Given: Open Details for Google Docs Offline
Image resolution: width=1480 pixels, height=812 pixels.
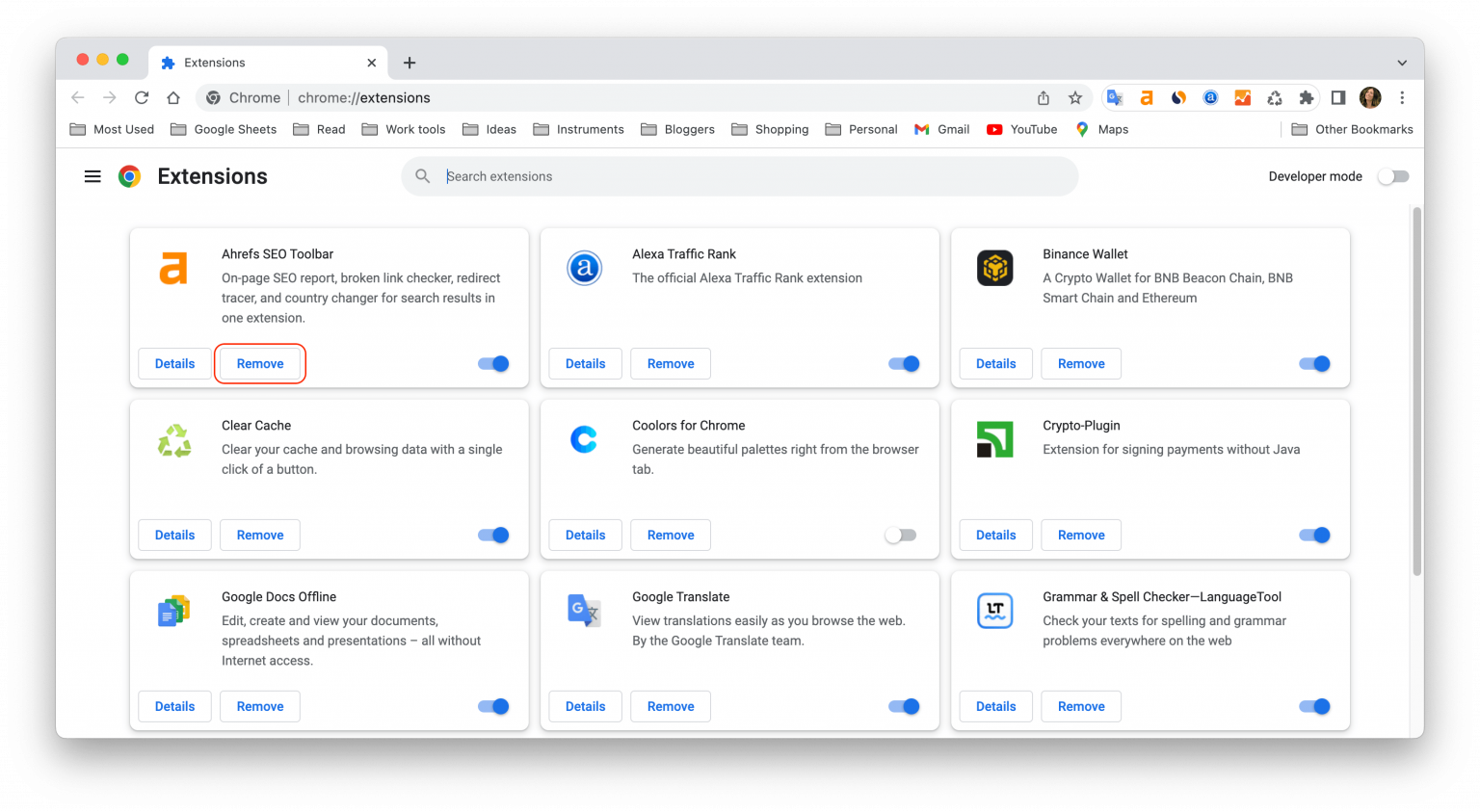Looking at the screenshot, I should pyautogui.click(x=174, y=706).
